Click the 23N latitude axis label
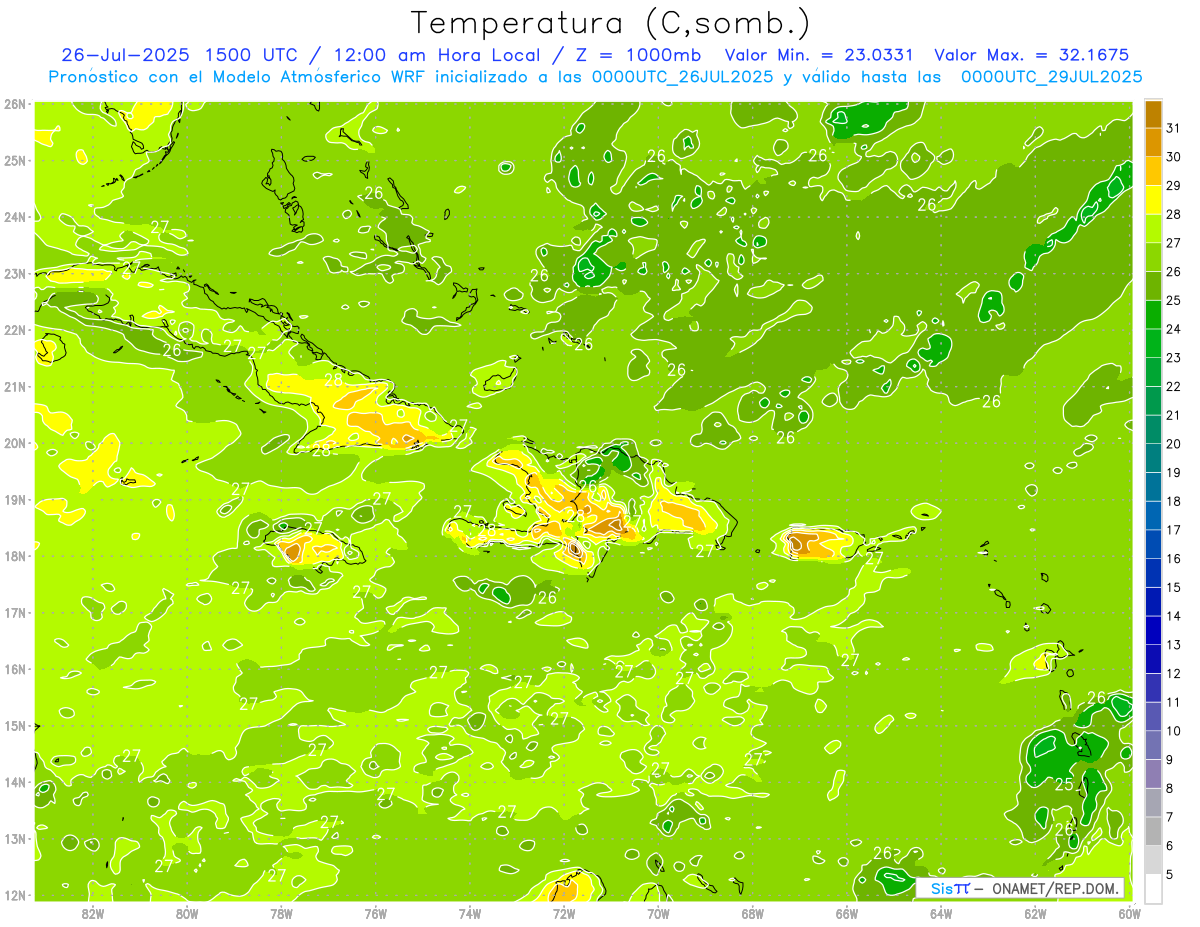Screen dimensions: 1200x927 [14, 273]
